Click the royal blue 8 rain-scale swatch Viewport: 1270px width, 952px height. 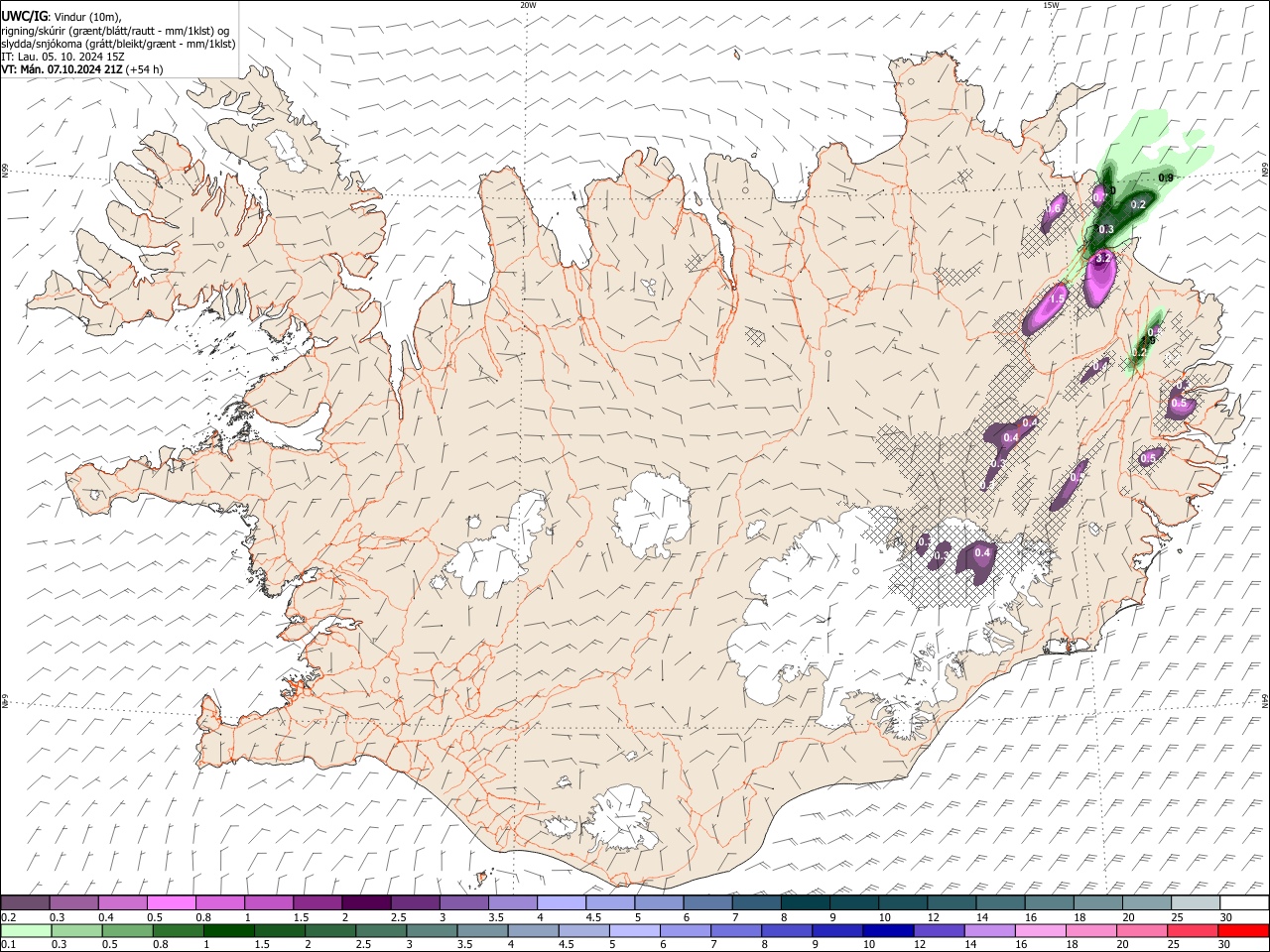click(x=787, y=931)
